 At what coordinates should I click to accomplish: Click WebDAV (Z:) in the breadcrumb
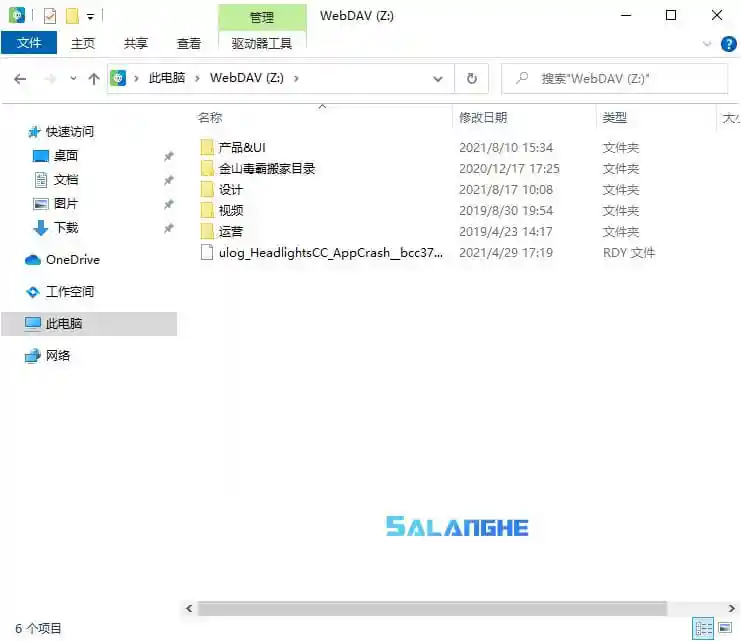coord(247,78)
